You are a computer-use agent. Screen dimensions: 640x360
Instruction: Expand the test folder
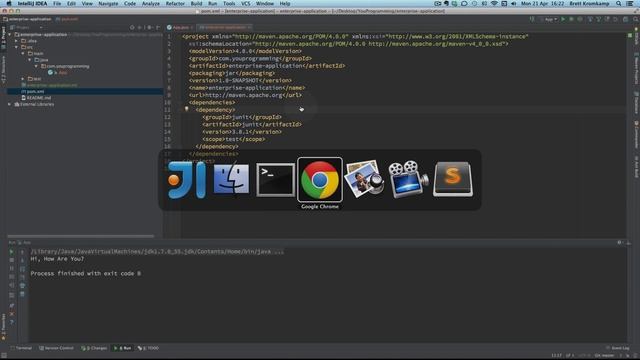pos(23,79)
